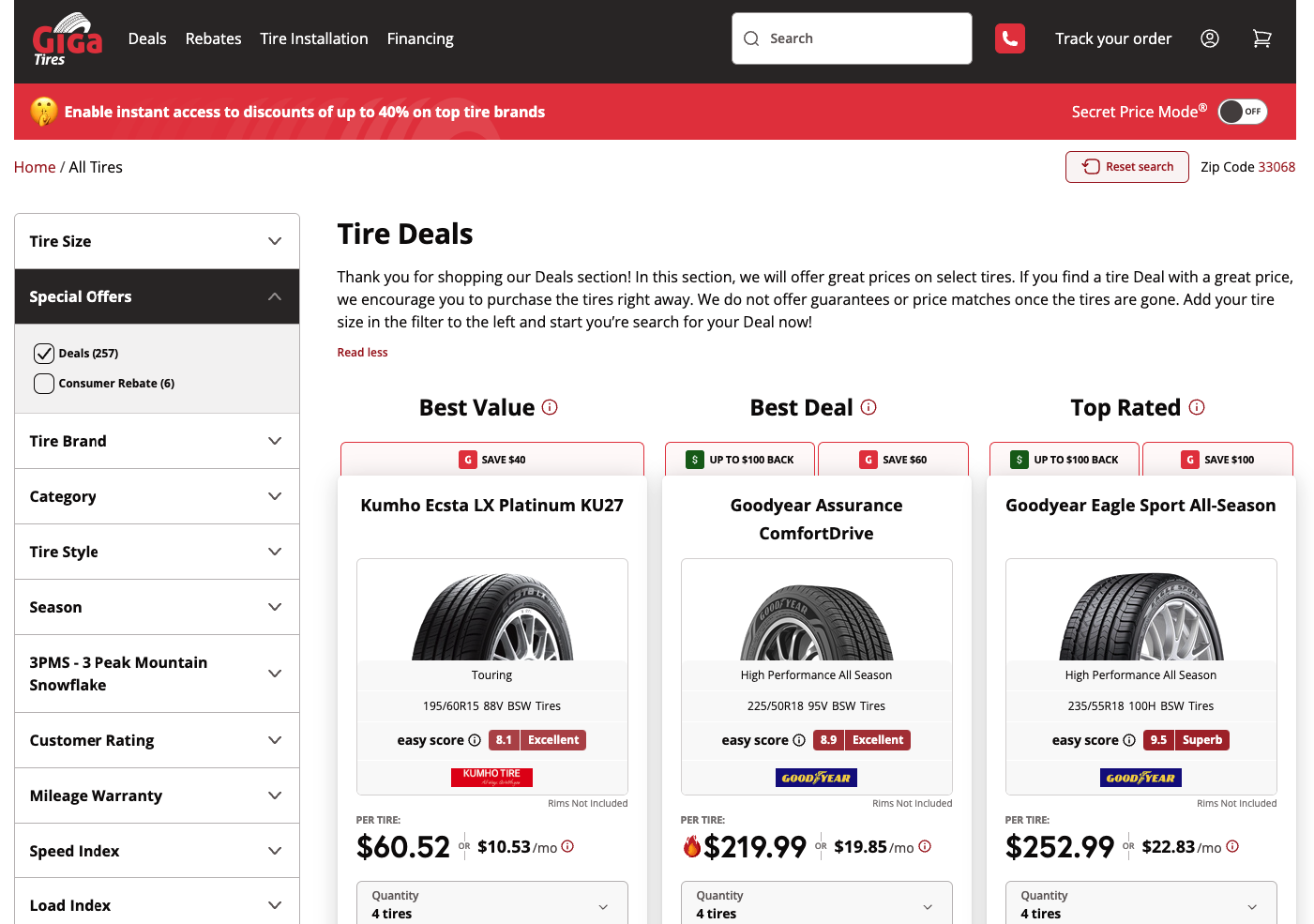1314x924 pixels.
Task: Go to Tire Installation menu item
Action: tap(314, 38)
